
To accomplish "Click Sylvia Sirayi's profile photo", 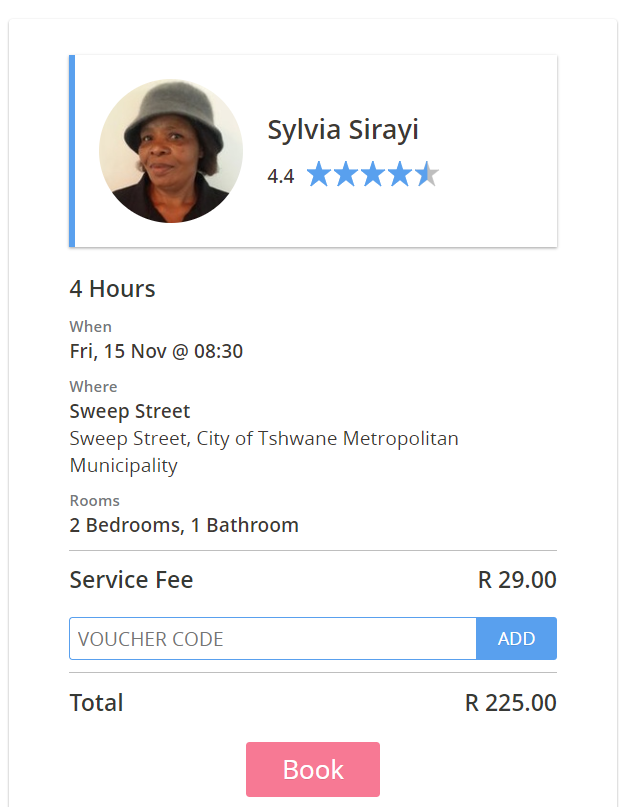I will point(171,151).
